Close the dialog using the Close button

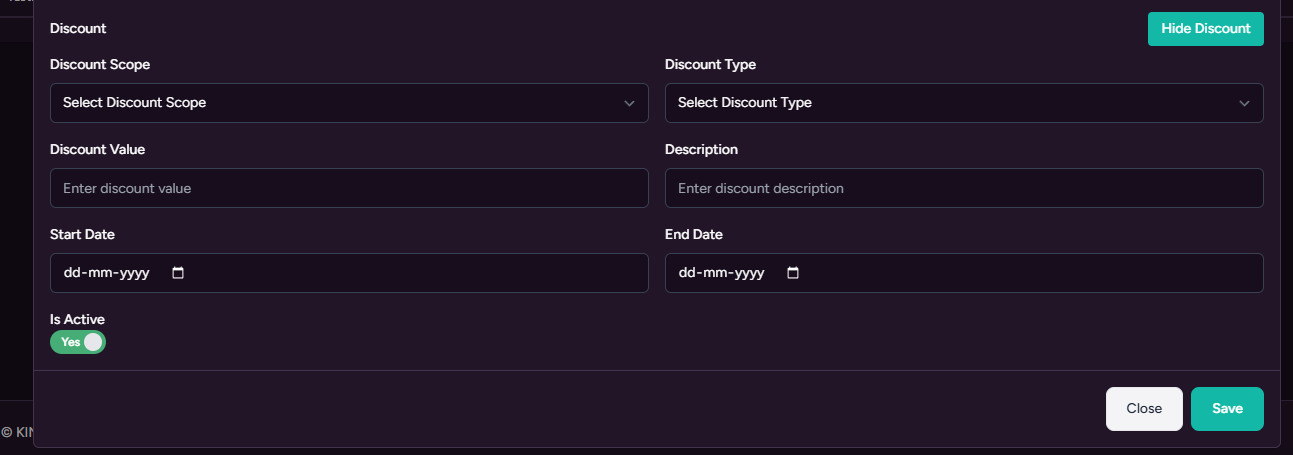1144,408
